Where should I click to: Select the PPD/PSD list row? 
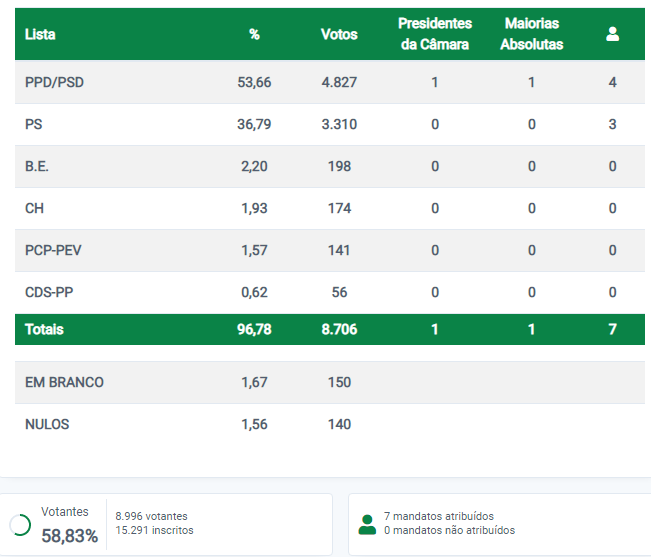(330, 82)
